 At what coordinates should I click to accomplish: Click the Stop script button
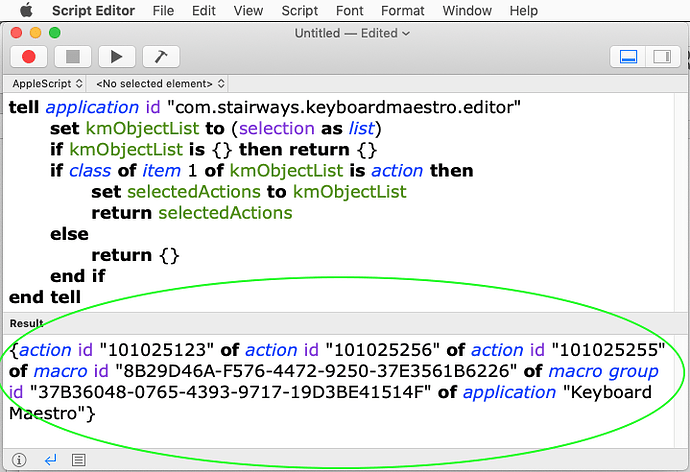click(x=73, y=57)
